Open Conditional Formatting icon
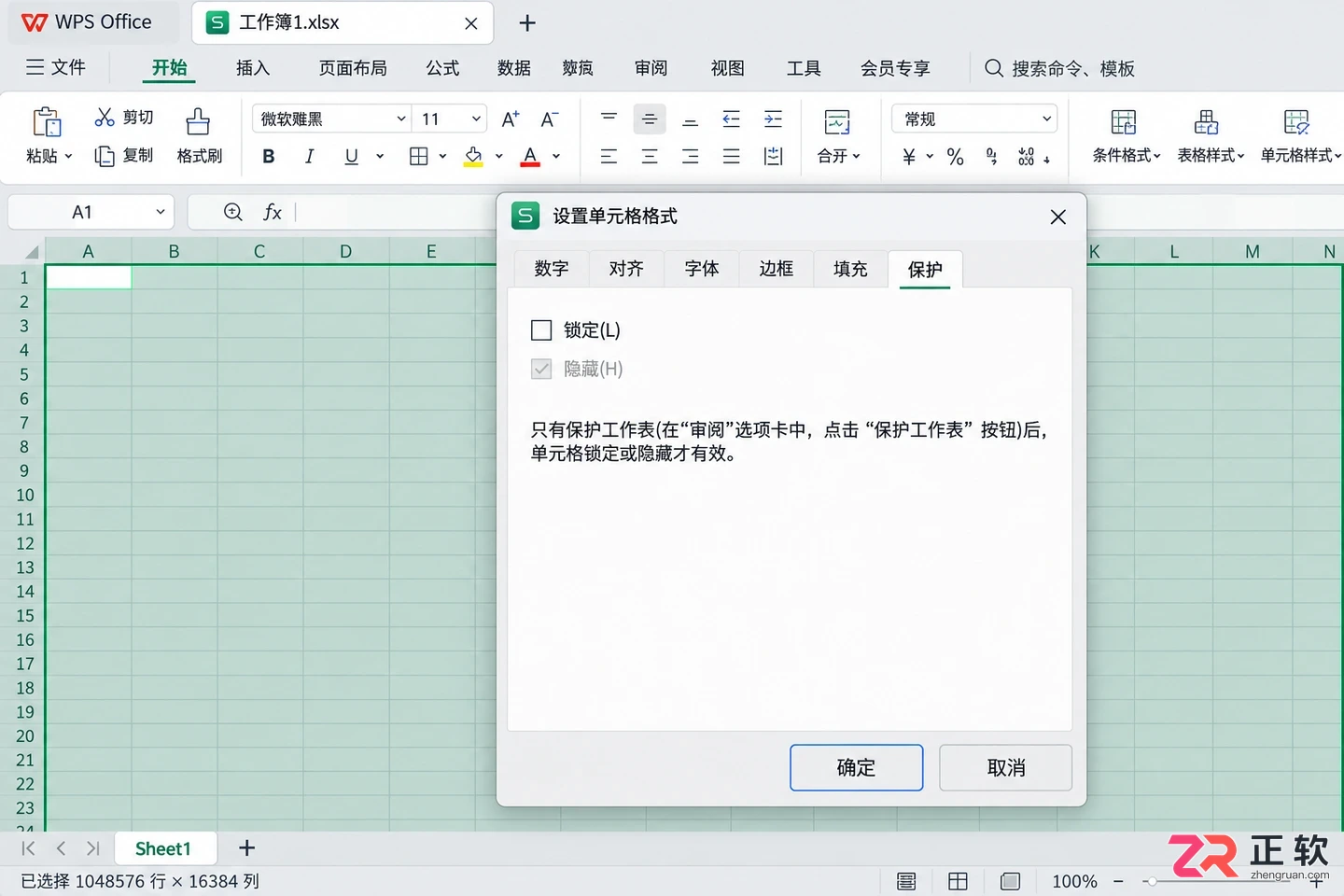Viewport: 1344px width, 896px height. tap(1124, 122)
